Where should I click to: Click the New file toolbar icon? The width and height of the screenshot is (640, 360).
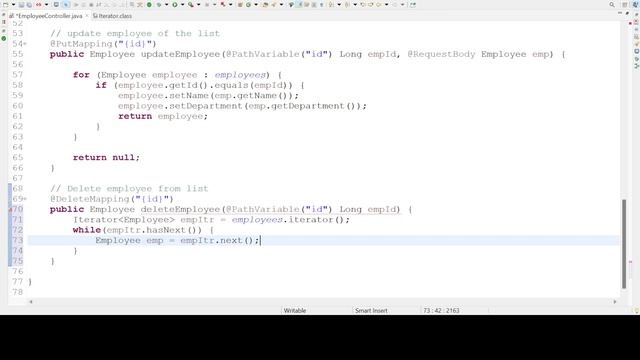tap(5, 4)
